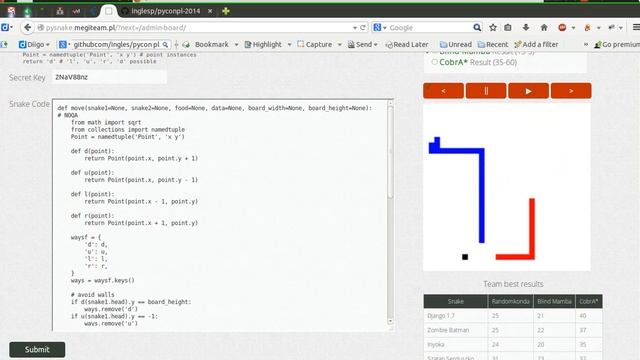Open the Diigo search engine dropdown

coord(64,44)
